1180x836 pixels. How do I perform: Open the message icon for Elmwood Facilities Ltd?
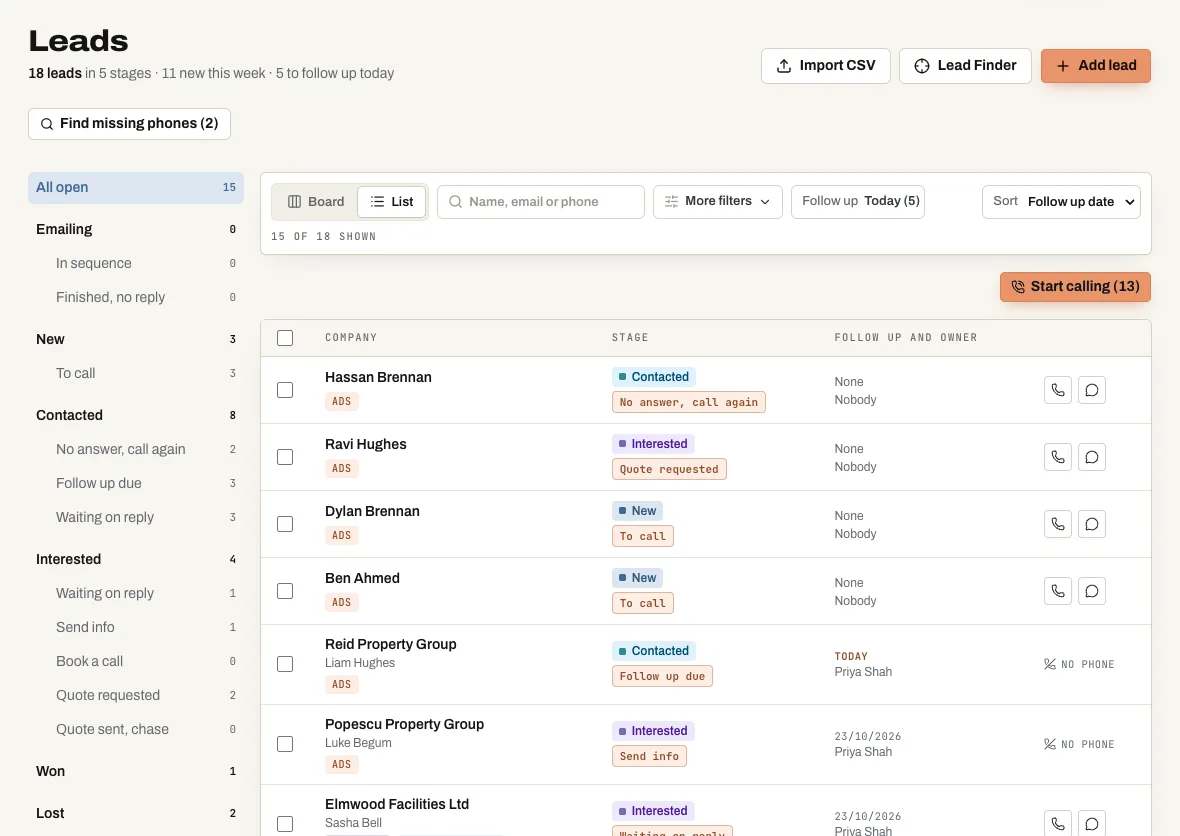point(1091,823)
